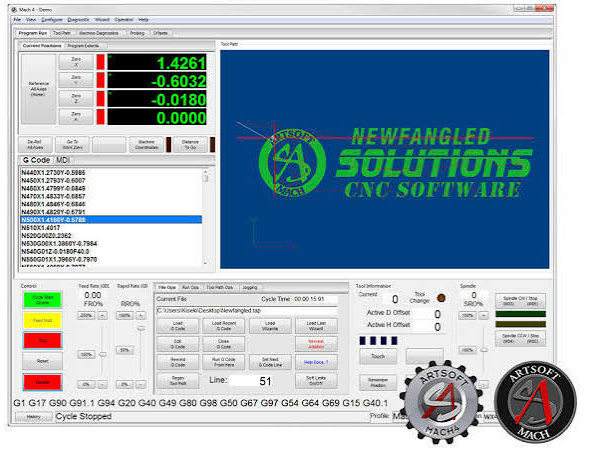Open the Diagnostic menu
The image size is (591, 453).
pyautogui.click(x=78, y=20)
